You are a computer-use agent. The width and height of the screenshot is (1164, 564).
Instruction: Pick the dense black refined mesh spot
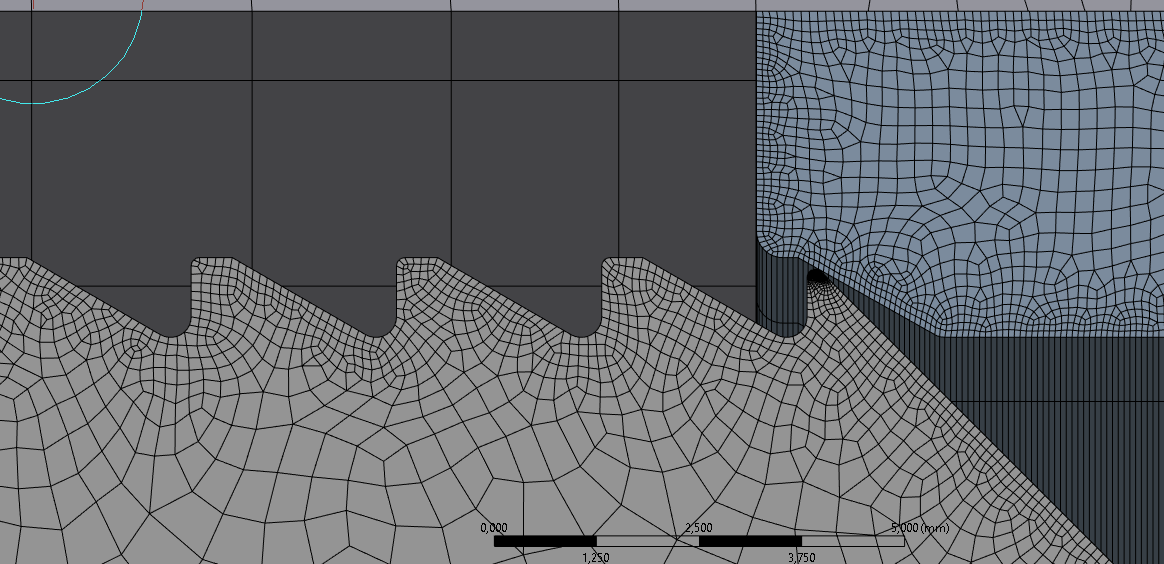click(817, 276)
